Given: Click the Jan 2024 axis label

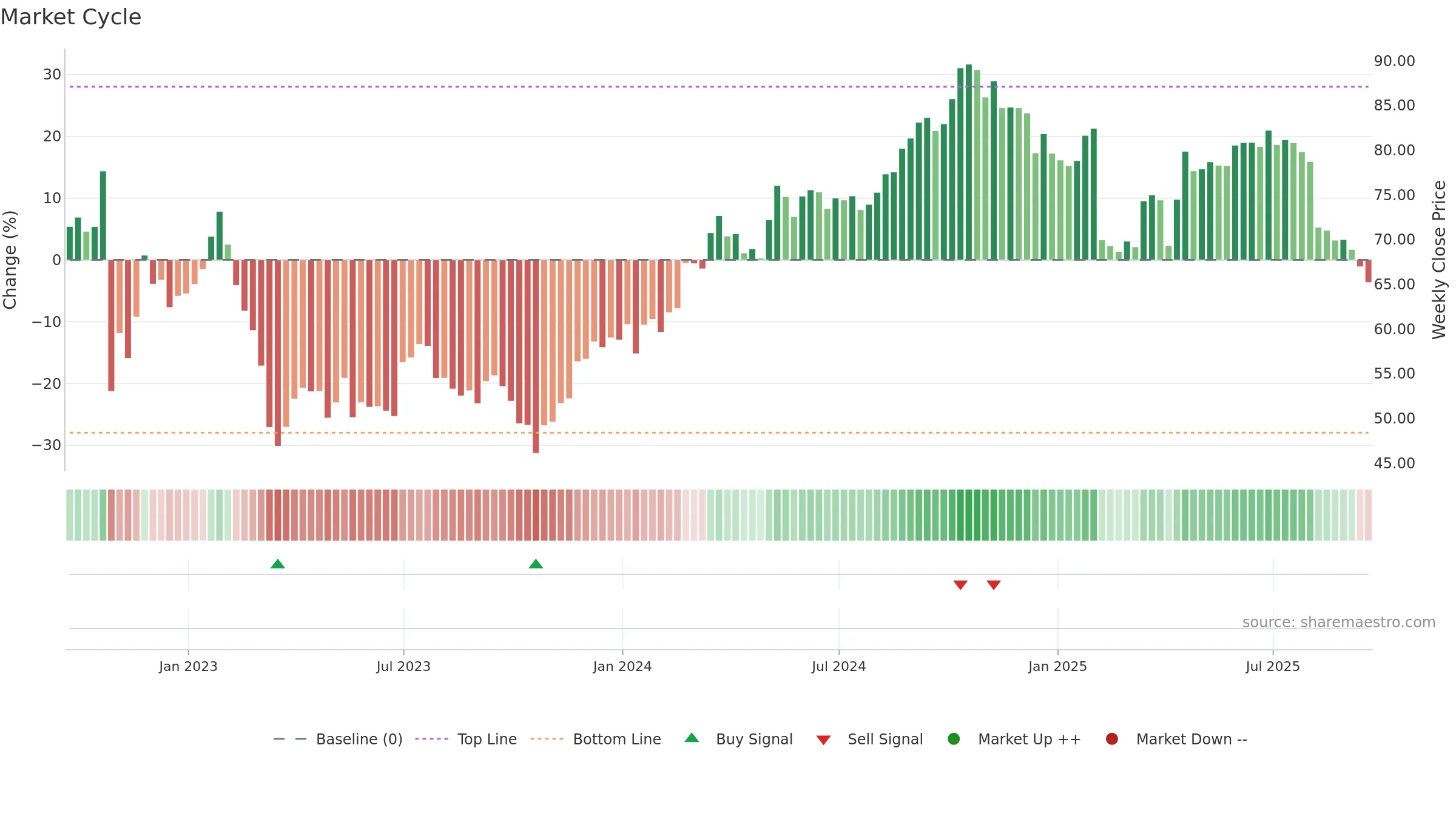Looking at the screenshot, I should coord(622,666).
